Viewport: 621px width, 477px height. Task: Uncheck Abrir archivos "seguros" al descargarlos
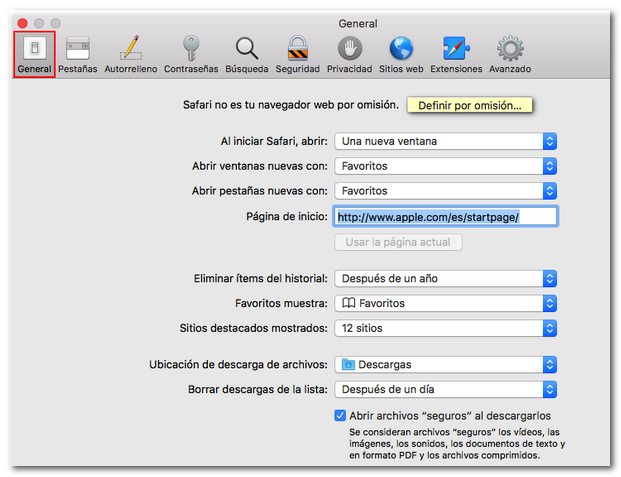click(340, 415)
